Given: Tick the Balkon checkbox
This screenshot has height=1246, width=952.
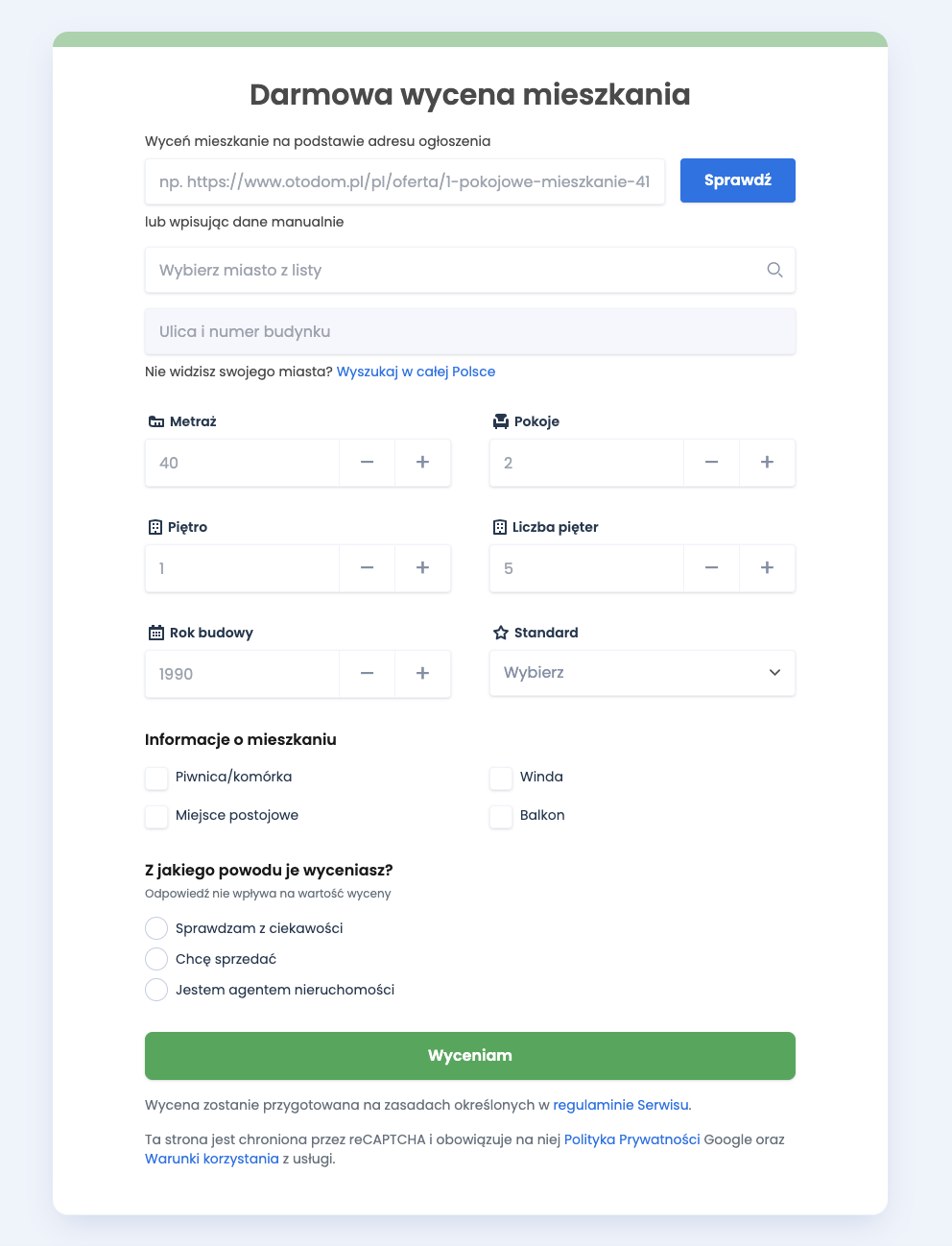Looking at the screenshot, I should tap(501, 816).
